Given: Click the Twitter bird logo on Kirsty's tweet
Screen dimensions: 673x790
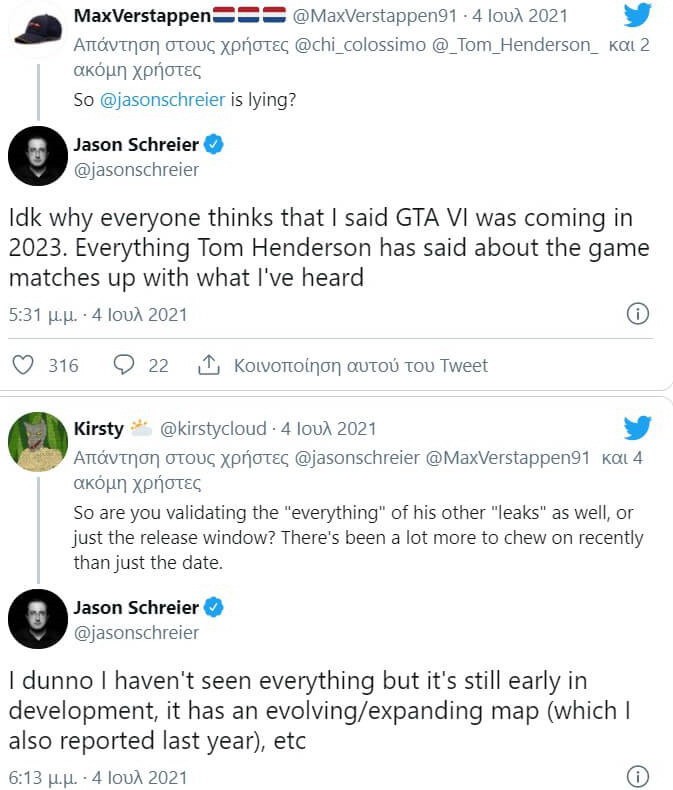Looking at the screenshot, I should [637, 428].
